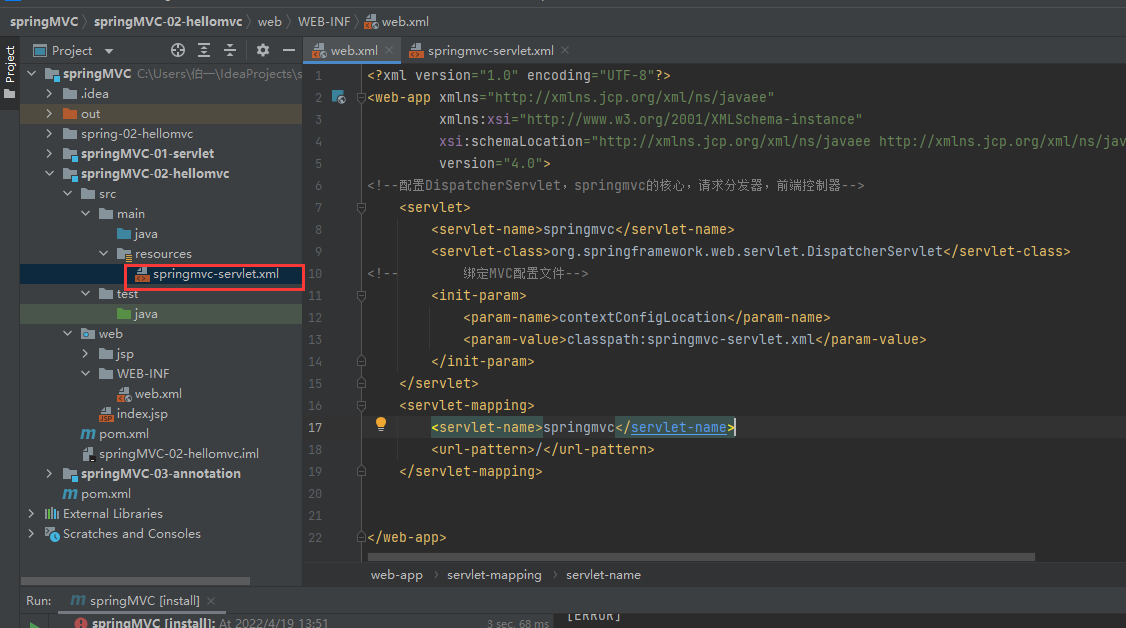Select springmvc-servlet.xml in the project tree
The height and width of the screenshot is (628, 1126).
coord(215,274)
